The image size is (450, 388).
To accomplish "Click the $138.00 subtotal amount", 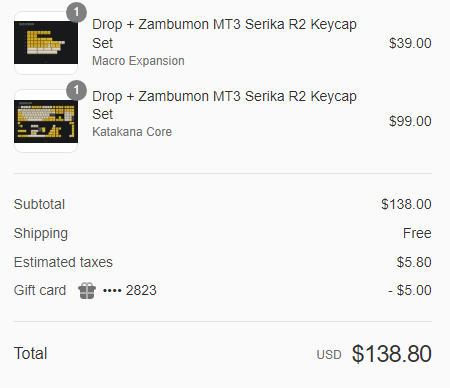I will (x=406, y=204).
